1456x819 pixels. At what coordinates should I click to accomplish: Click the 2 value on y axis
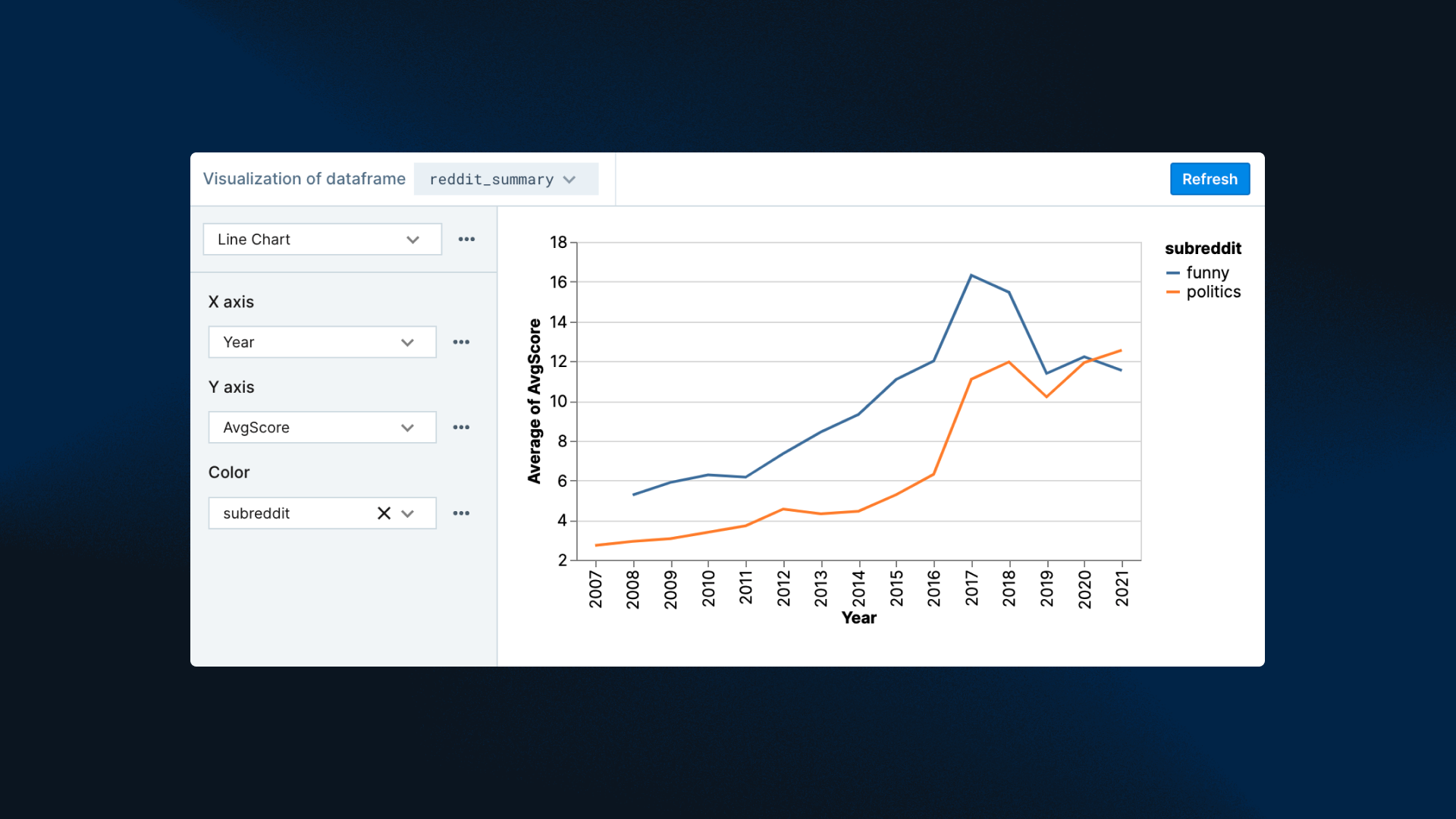(x=563, y=560)
